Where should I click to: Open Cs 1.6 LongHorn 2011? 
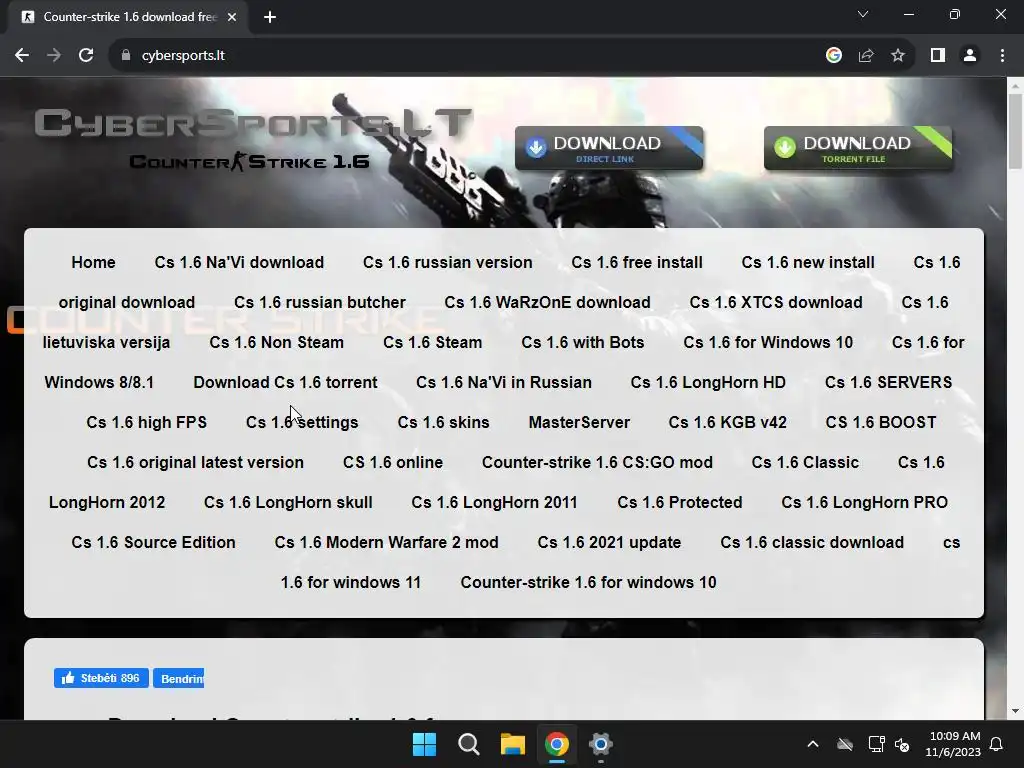[494, 502]
